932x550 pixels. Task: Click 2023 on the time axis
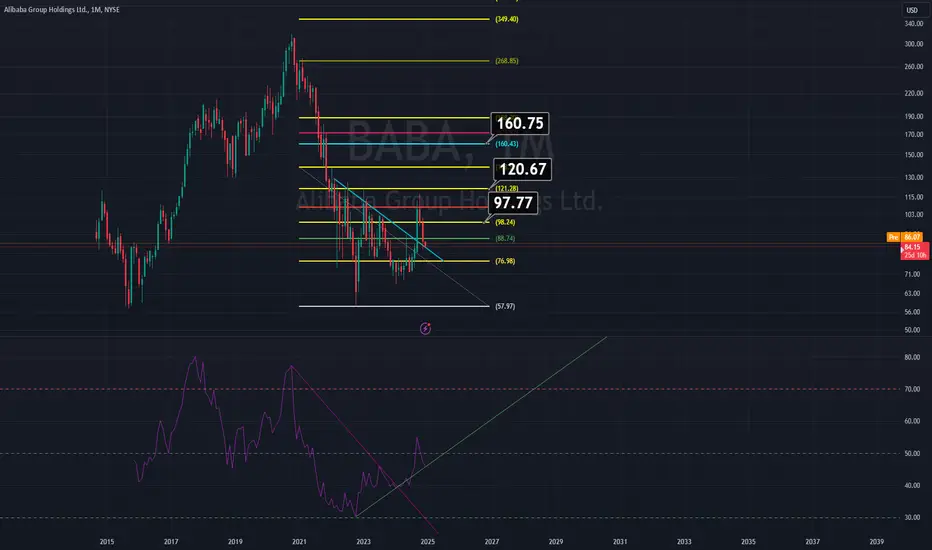[x=364, y=542]
